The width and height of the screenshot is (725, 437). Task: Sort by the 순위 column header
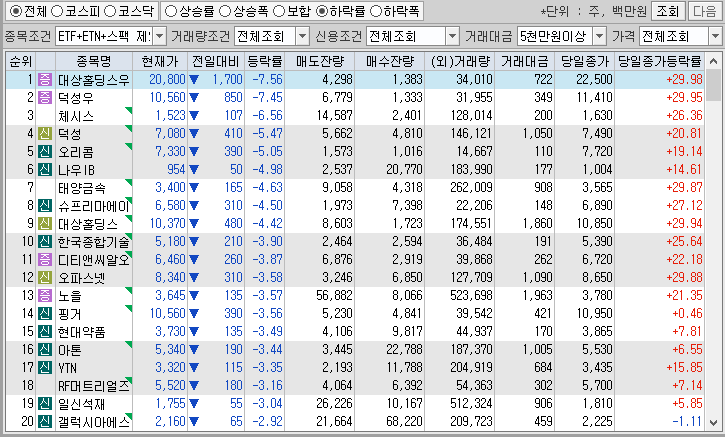21,61
